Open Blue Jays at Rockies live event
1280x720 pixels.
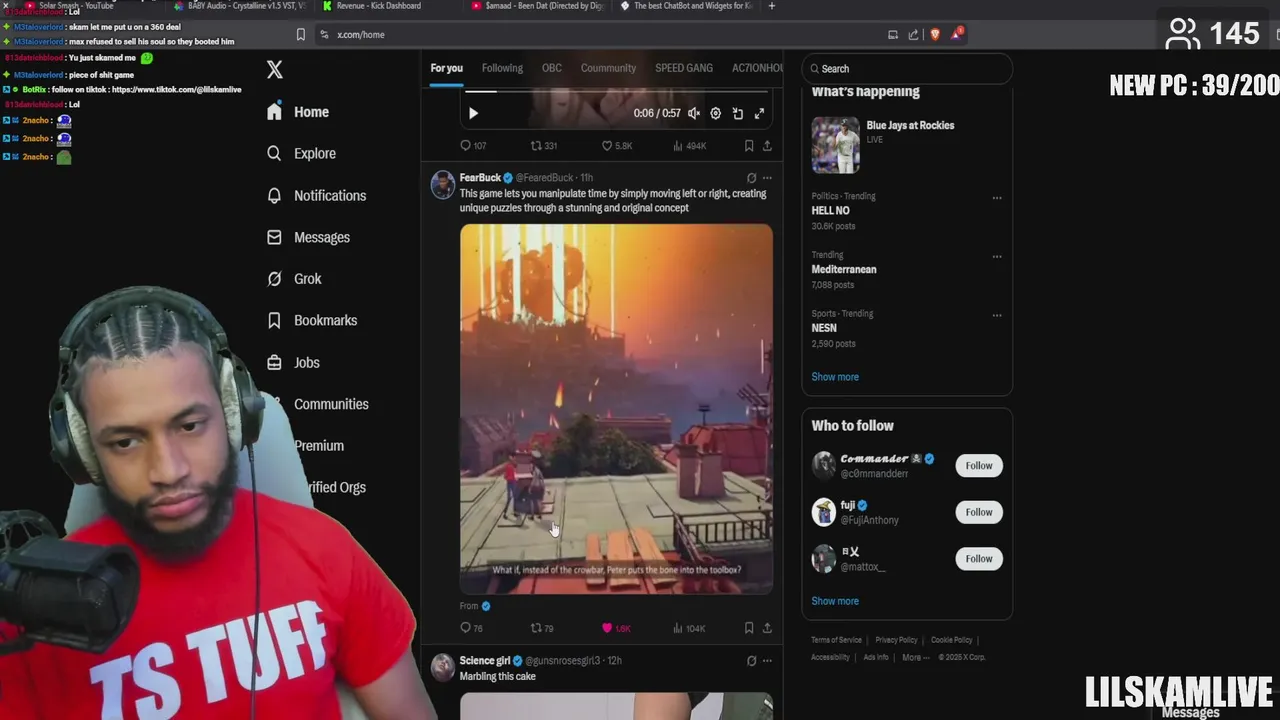coord(906,144)
